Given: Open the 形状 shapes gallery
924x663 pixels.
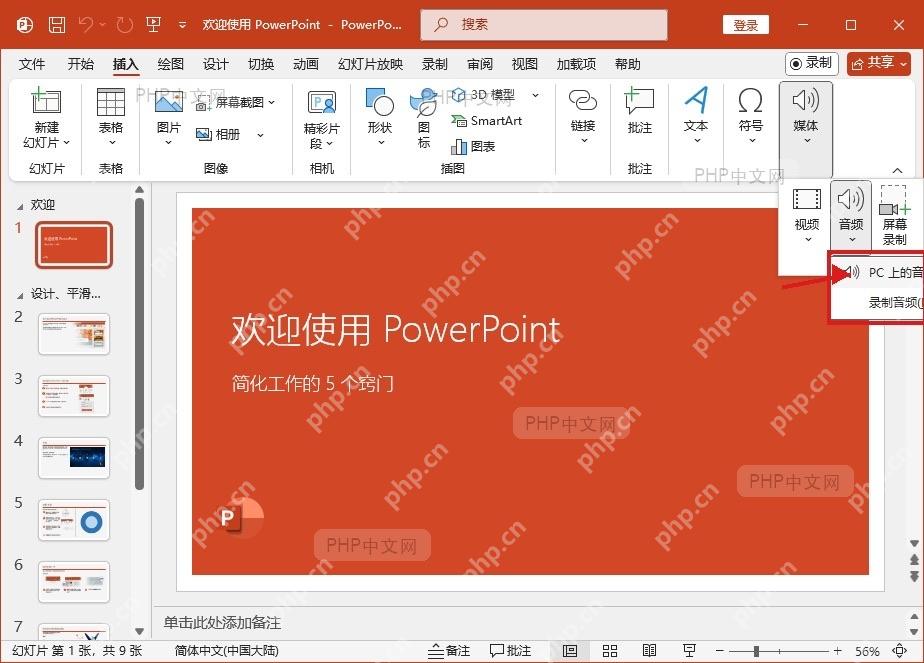Looking at the screenshot, I should [x=380, y=118].
